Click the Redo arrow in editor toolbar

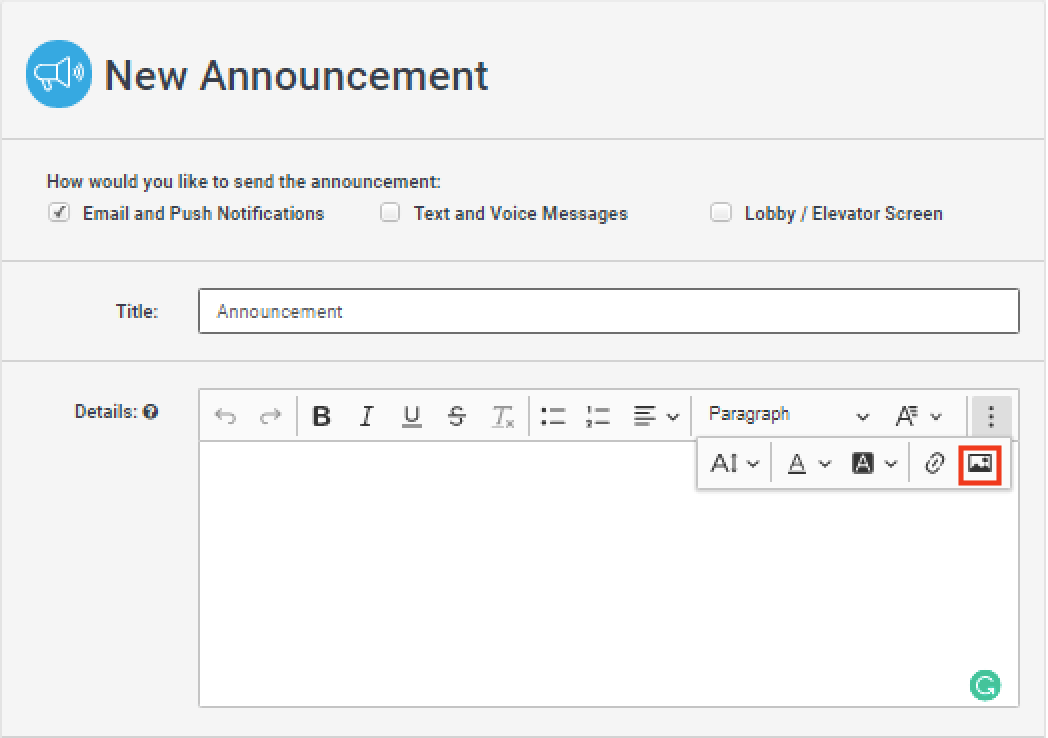click(x=270, y=416)
